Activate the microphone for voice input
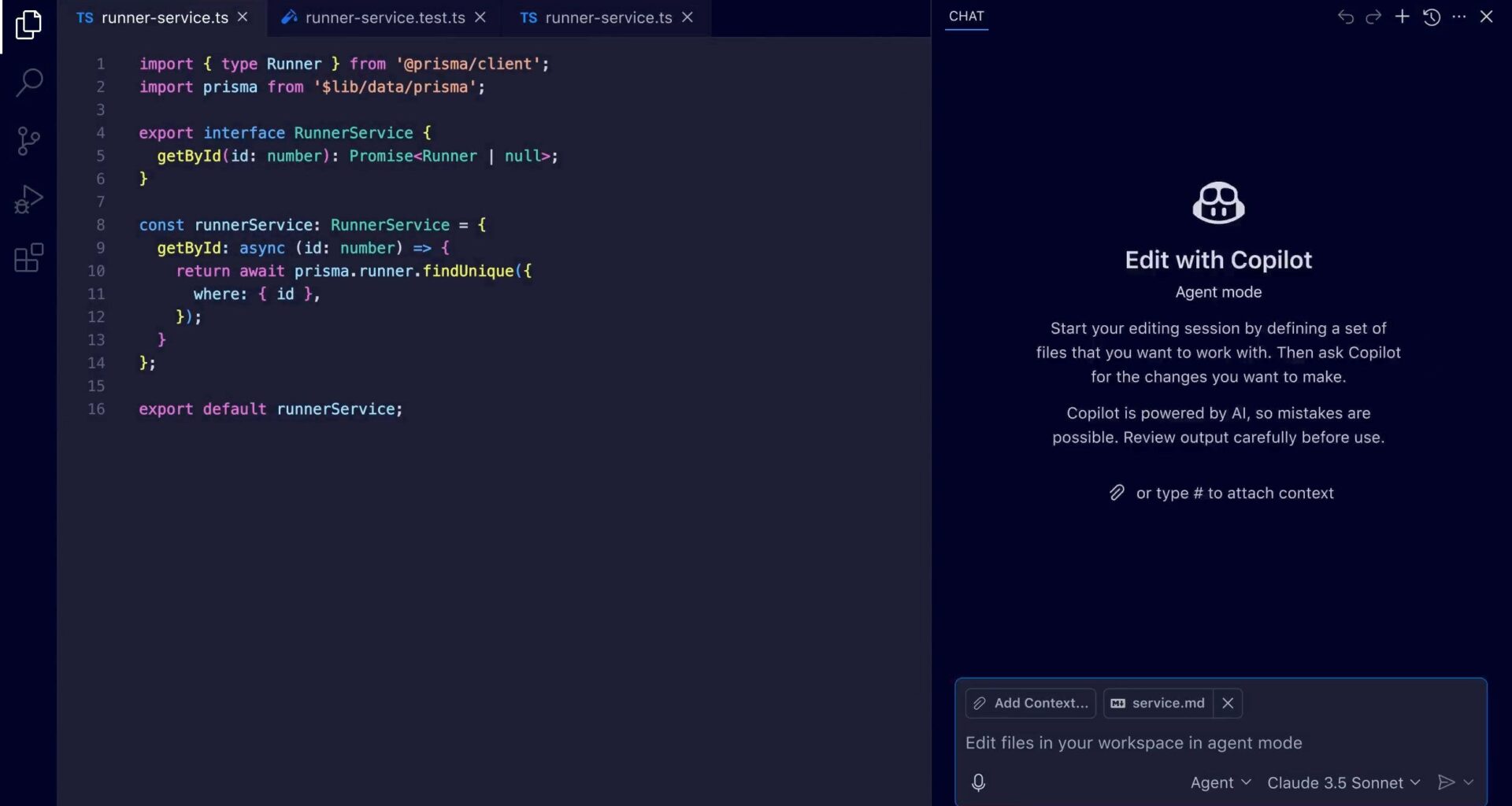Viewport: 1512px width, 806px height. pyautogui.click(x=978, y=782)
